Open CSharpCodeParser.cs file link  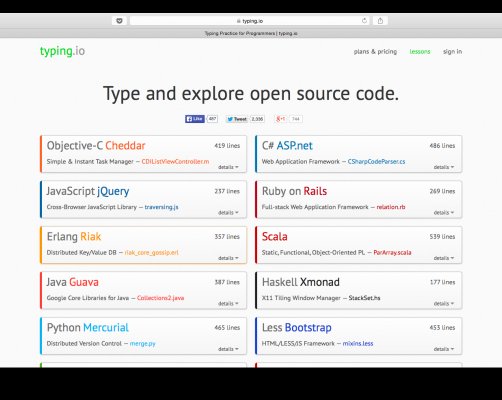376,162
